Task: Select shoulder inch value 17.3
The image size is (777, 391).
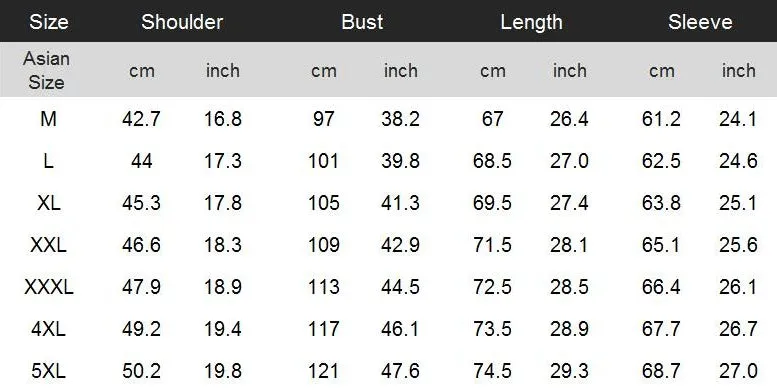Action: pos(223,161)
